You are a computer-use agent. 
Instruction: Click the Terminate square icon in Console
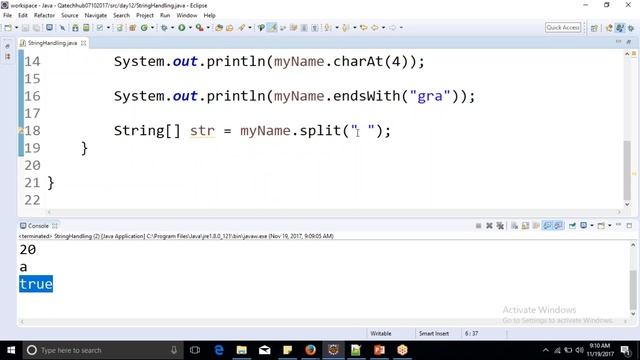point(478,226)
